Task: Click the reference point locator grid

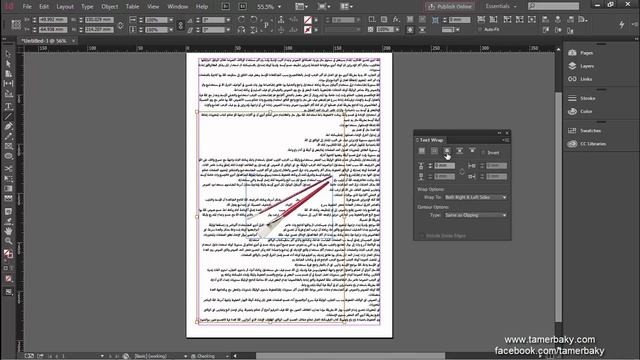Action: pyautogui.click(x=16, y=24)
